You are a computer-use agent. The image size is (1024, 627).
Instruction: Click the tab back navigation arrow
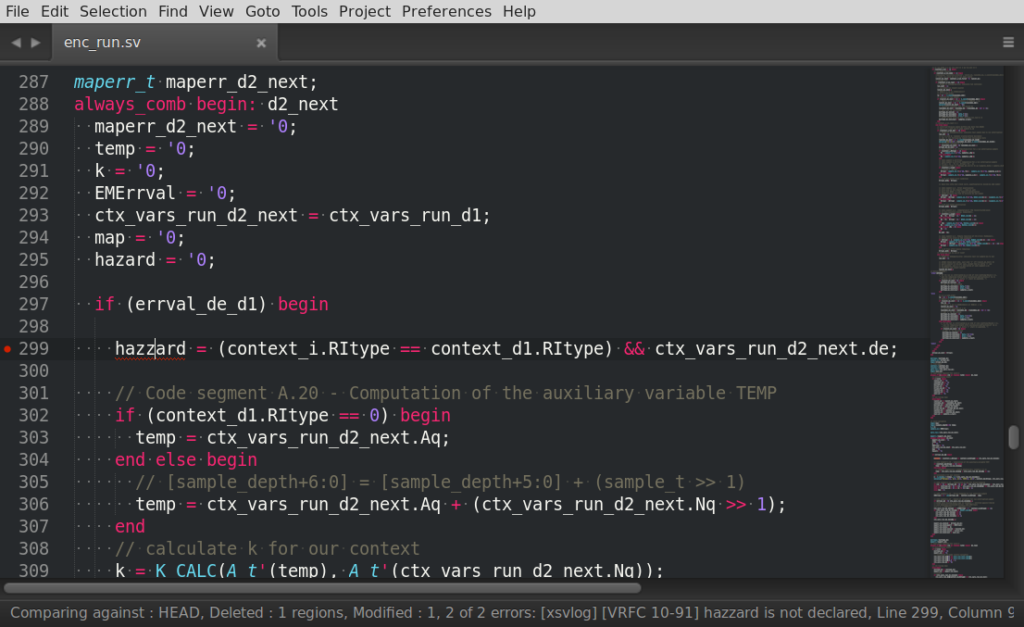click(x=16, y=43)
